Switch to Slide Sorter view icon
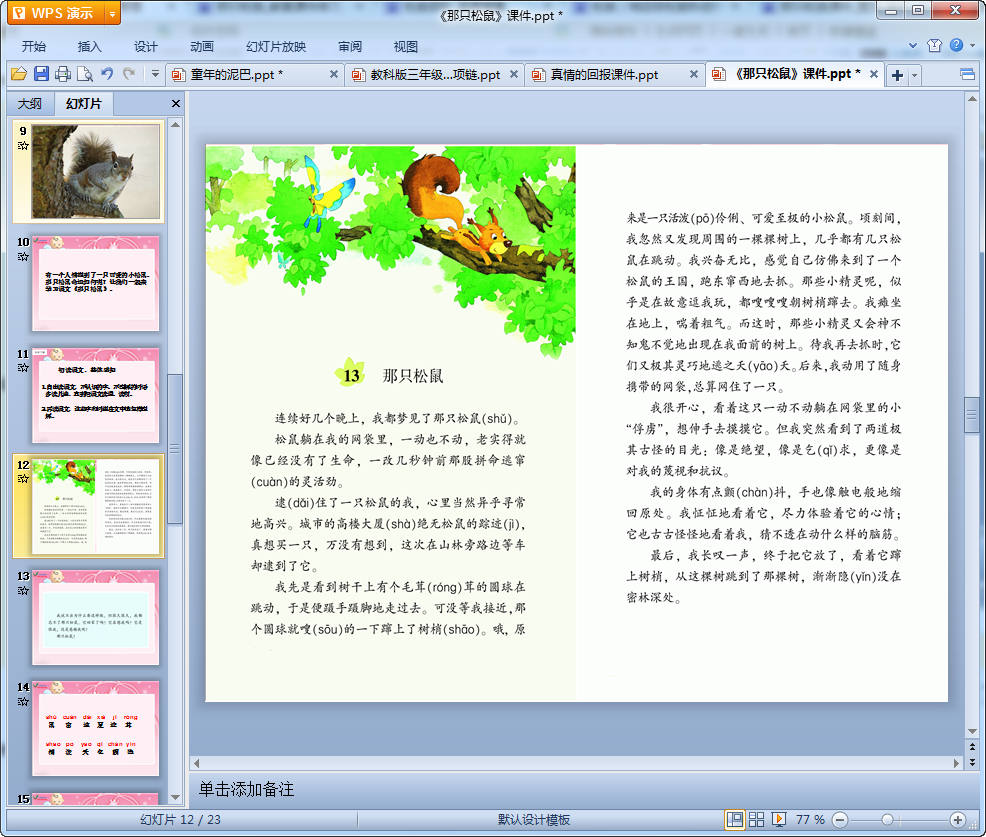This screenshot has height=837, width=986. (756, 819)
